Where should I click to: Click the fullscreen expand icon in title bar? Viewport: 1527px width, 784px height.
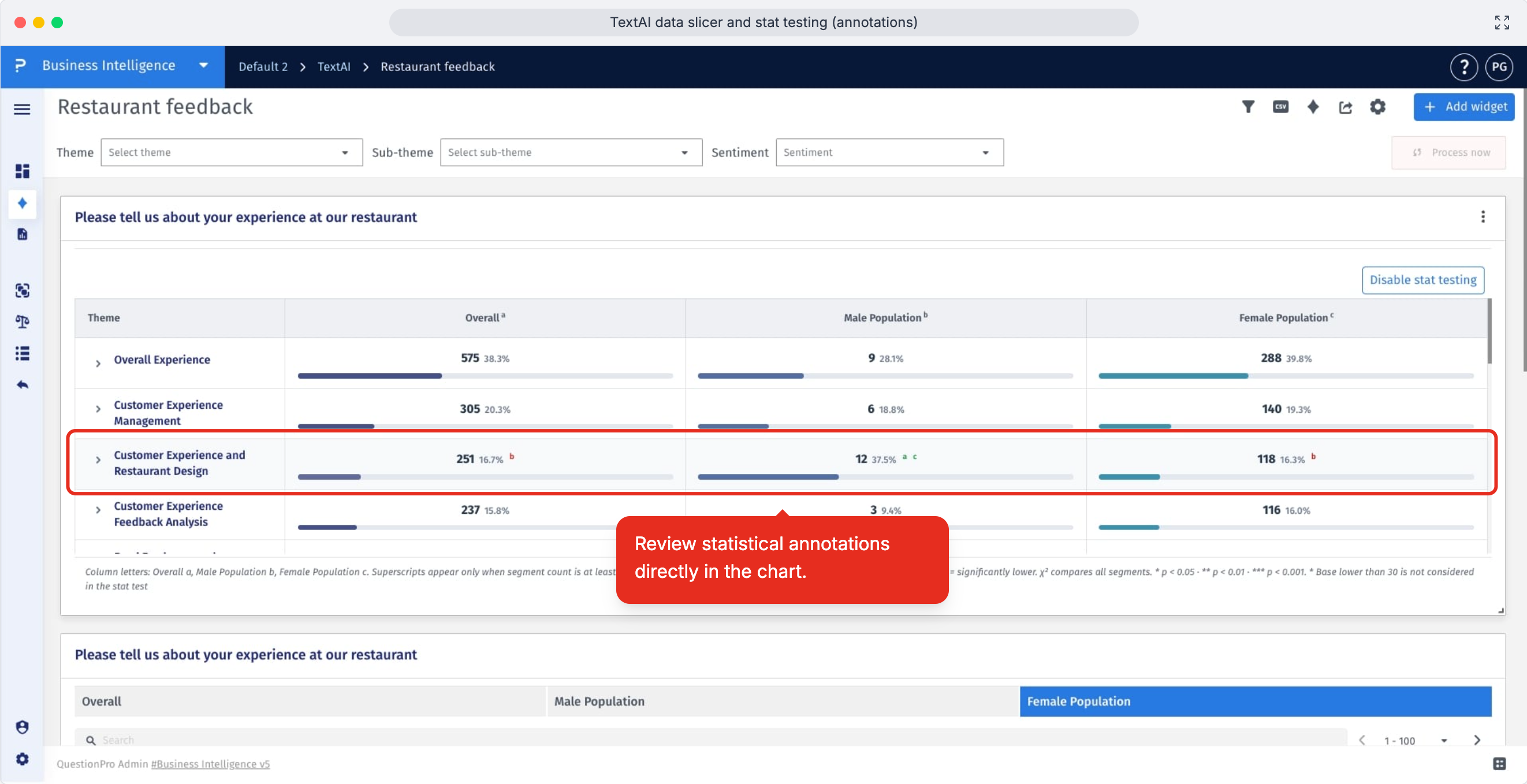1502,23
